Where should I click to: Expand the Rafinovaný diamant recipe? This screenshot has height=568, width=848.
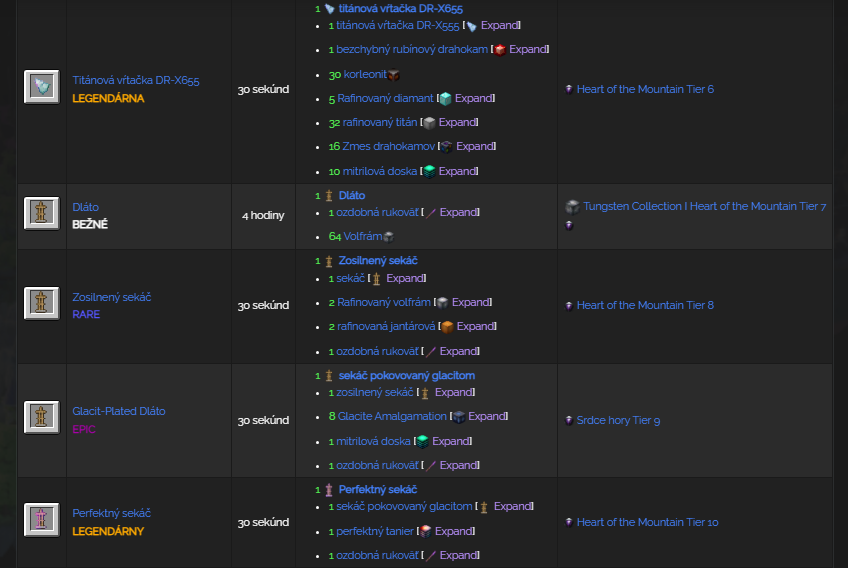(x=474, y=98)
